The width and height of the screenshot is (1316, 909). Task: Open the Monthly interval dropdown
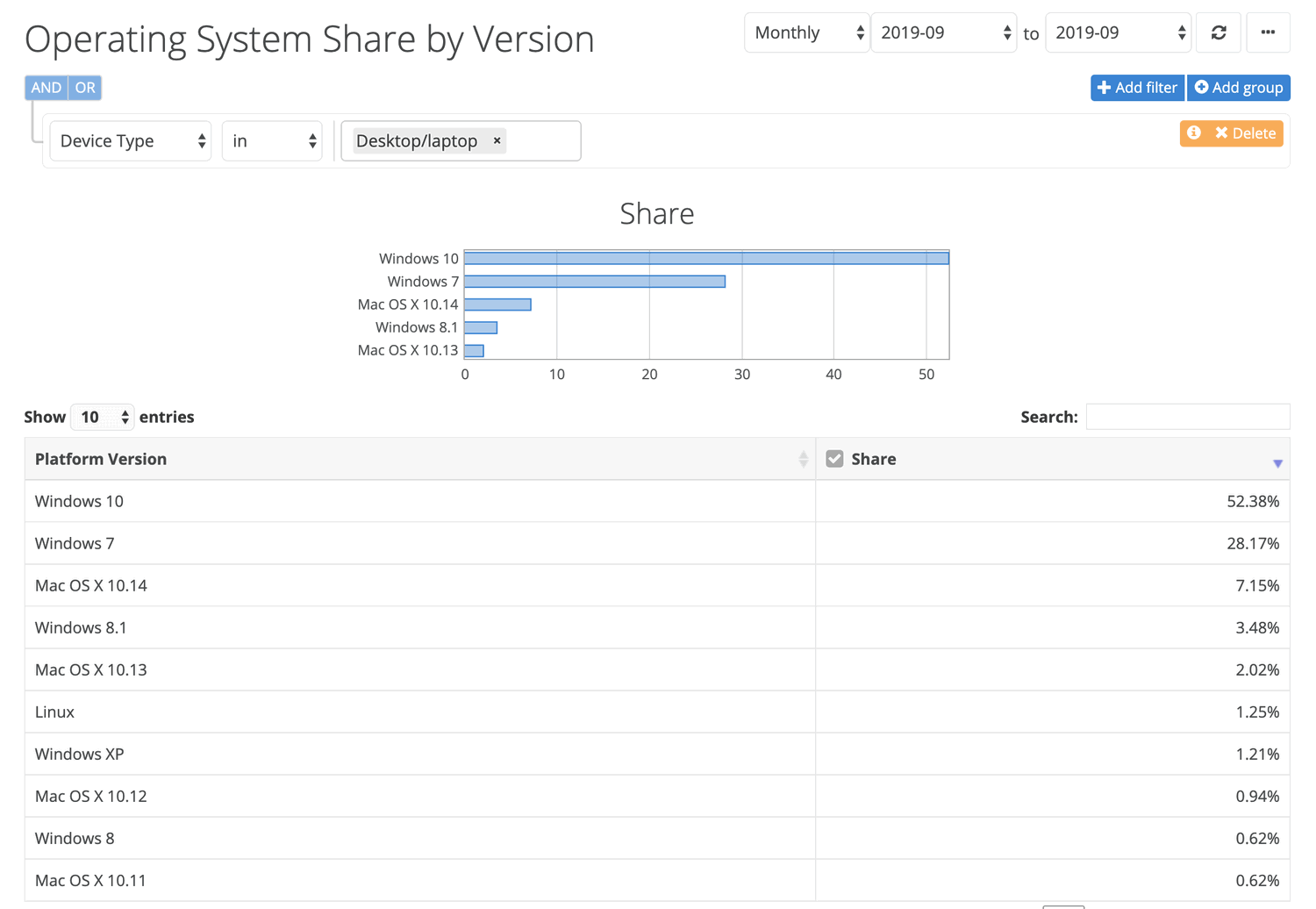pyautogui.click(x=805, y=32)
